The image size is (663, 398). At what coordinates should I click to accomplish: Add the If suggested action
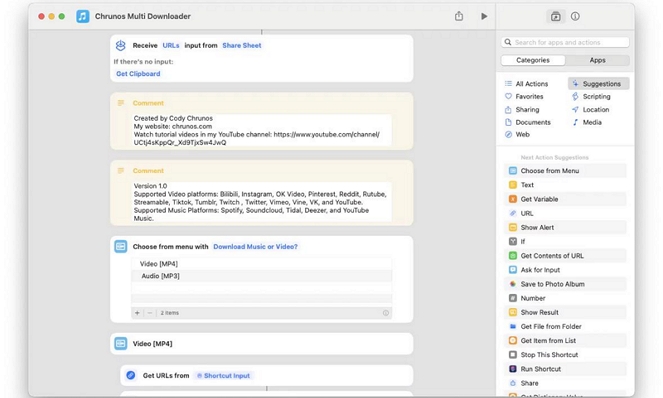[x=565, y=242]
